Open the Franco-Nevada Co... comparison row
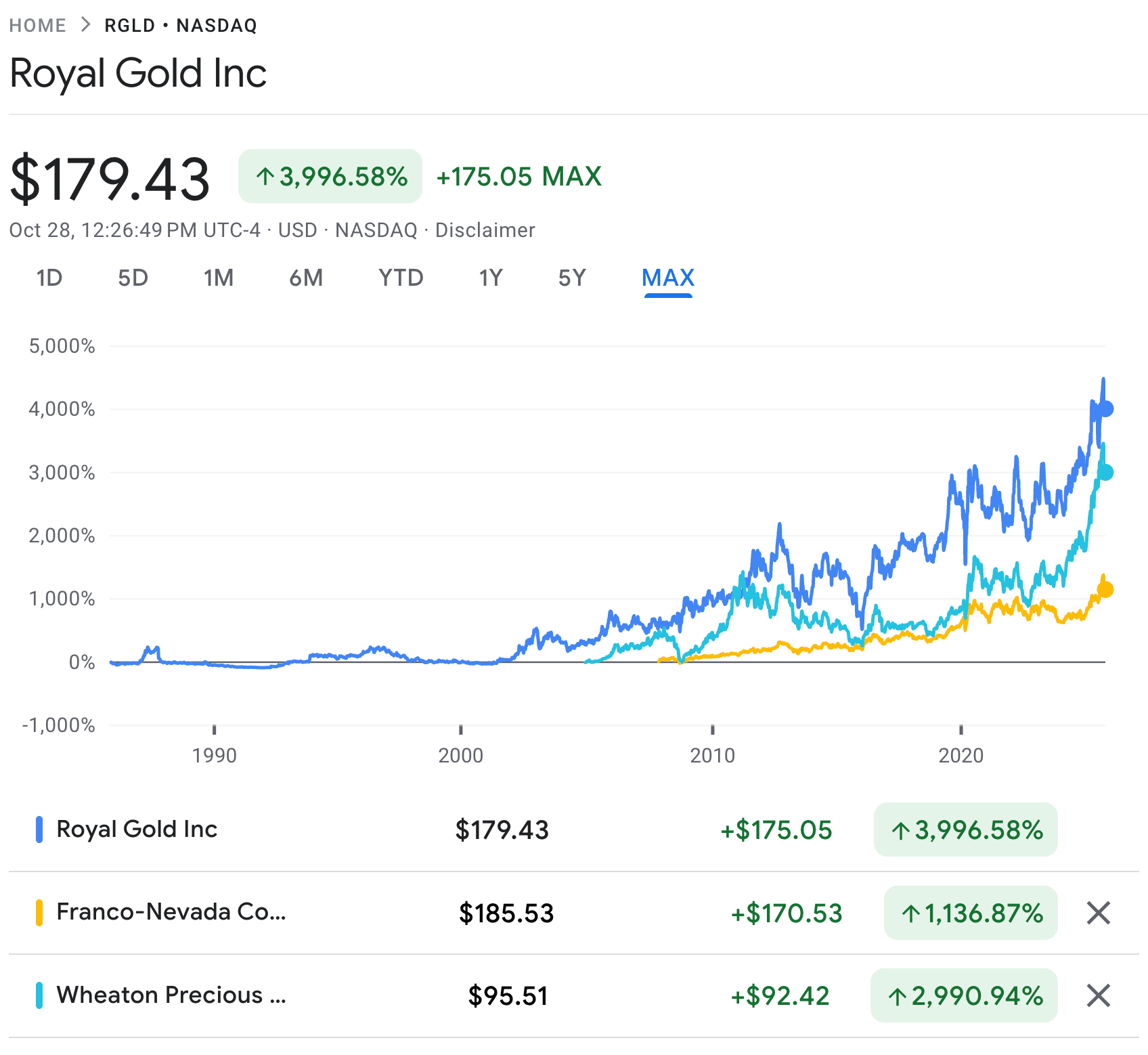1148x1055 pixels. pyautogui.click(x=171, y=912)
